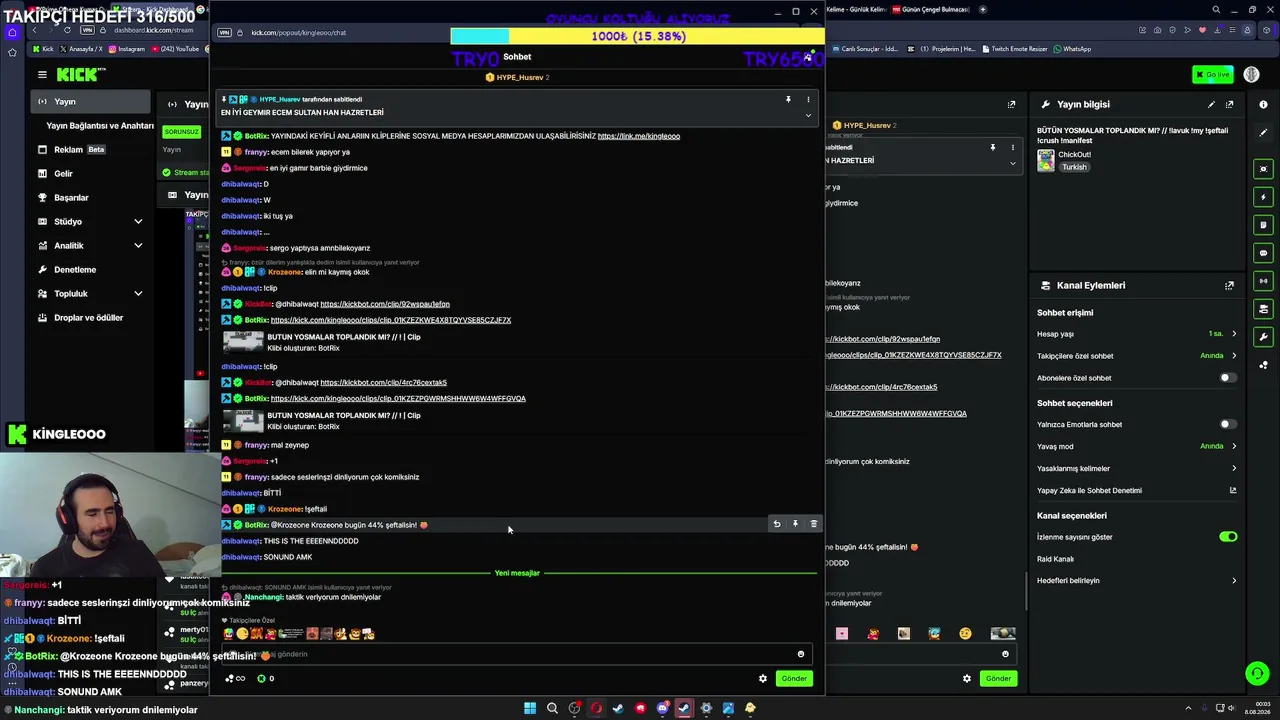
Task: Pop out the dashboard chat panel
Action: [1012, 104]
